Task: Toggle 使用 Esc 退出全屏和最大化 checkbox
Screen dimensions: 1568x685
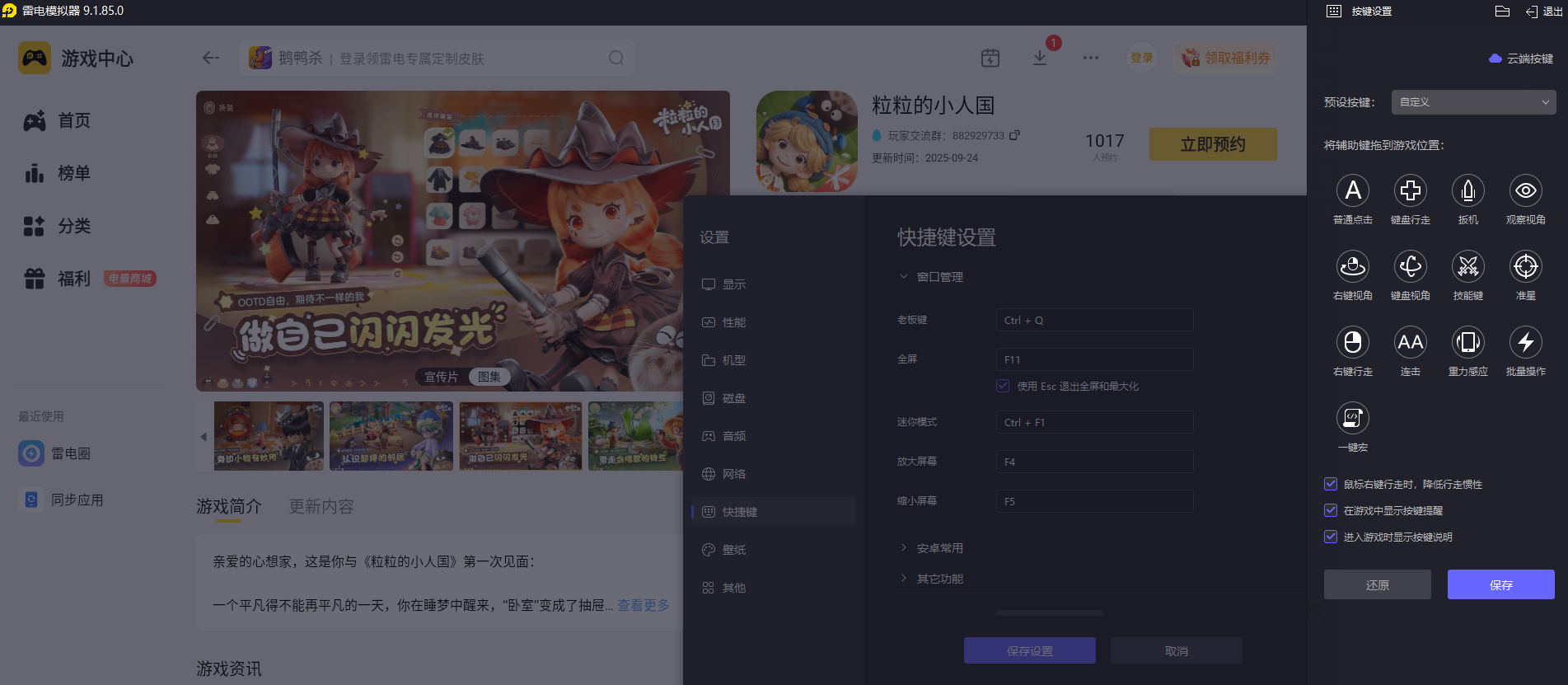Action: point(1003,386)
